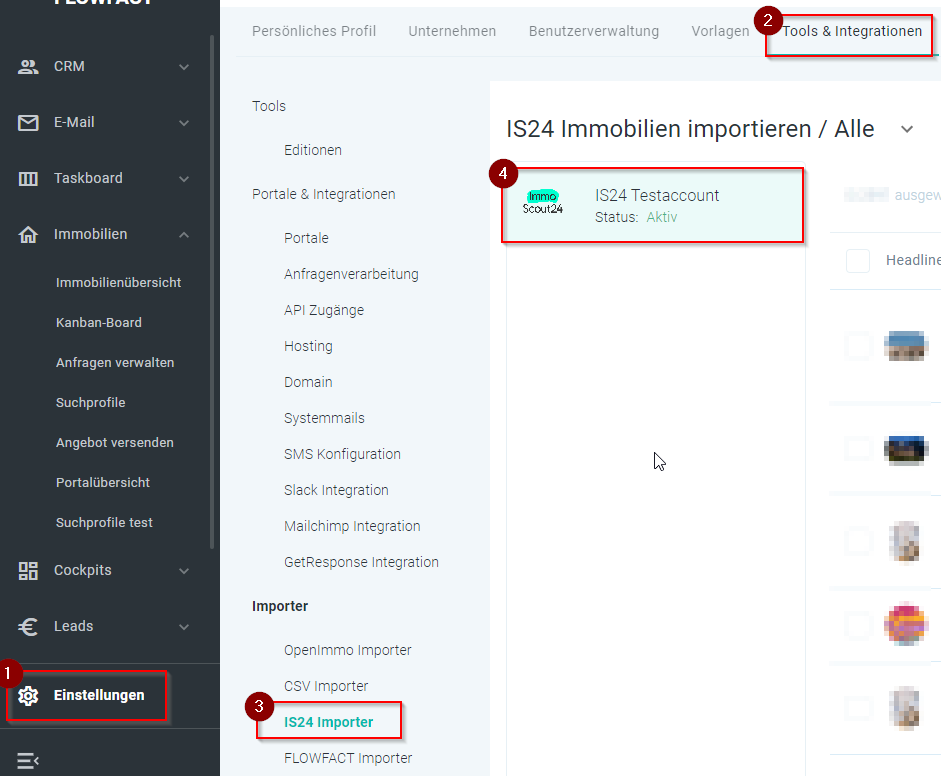Open dropdown next to IS24 Immobilien importieren
941x776 pixels.
coord(907,129)
